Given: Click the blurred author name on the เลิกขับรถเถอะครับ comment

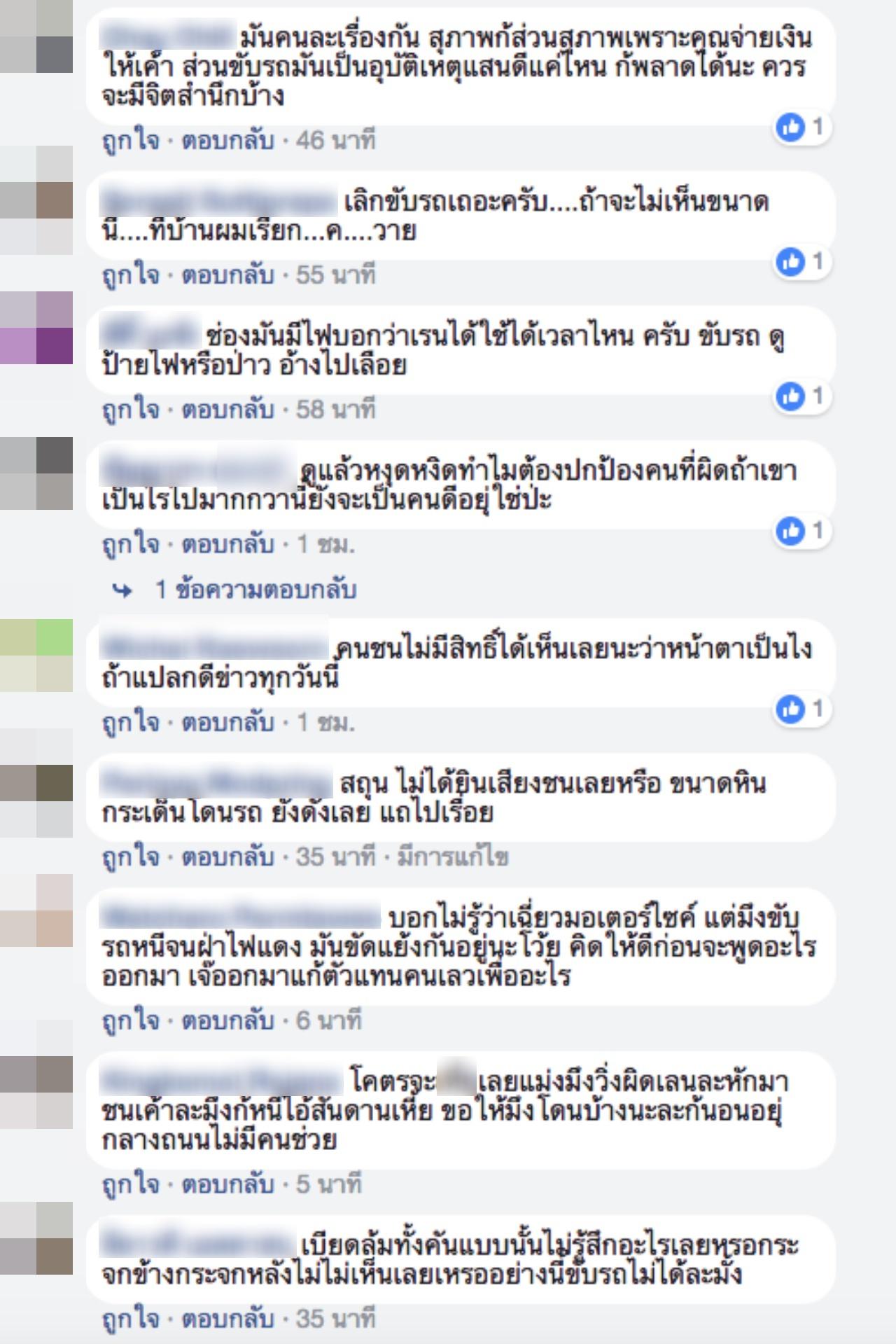Looking at the screenshot, I should tap(218, 202).
